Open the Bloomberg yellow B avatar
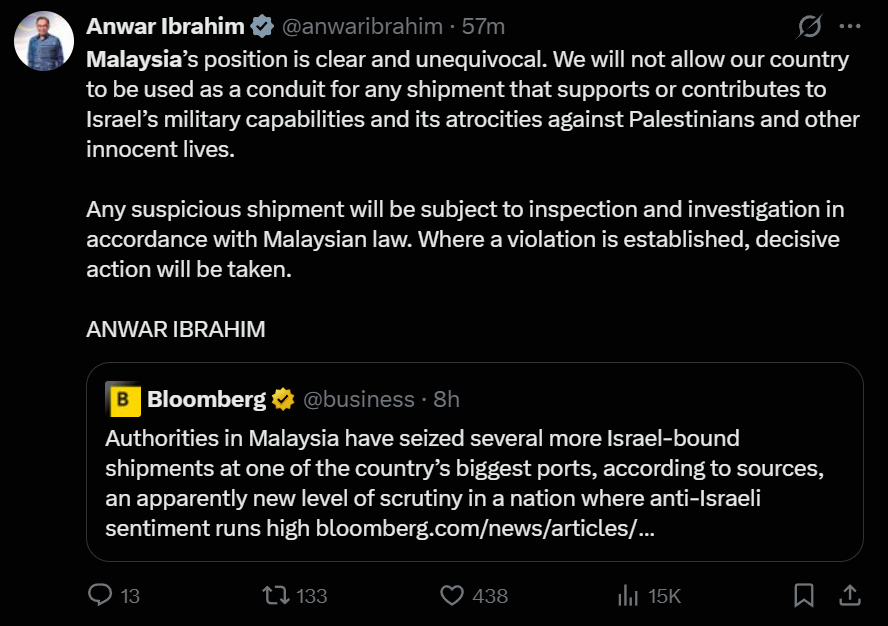 [x=123, y=399]
